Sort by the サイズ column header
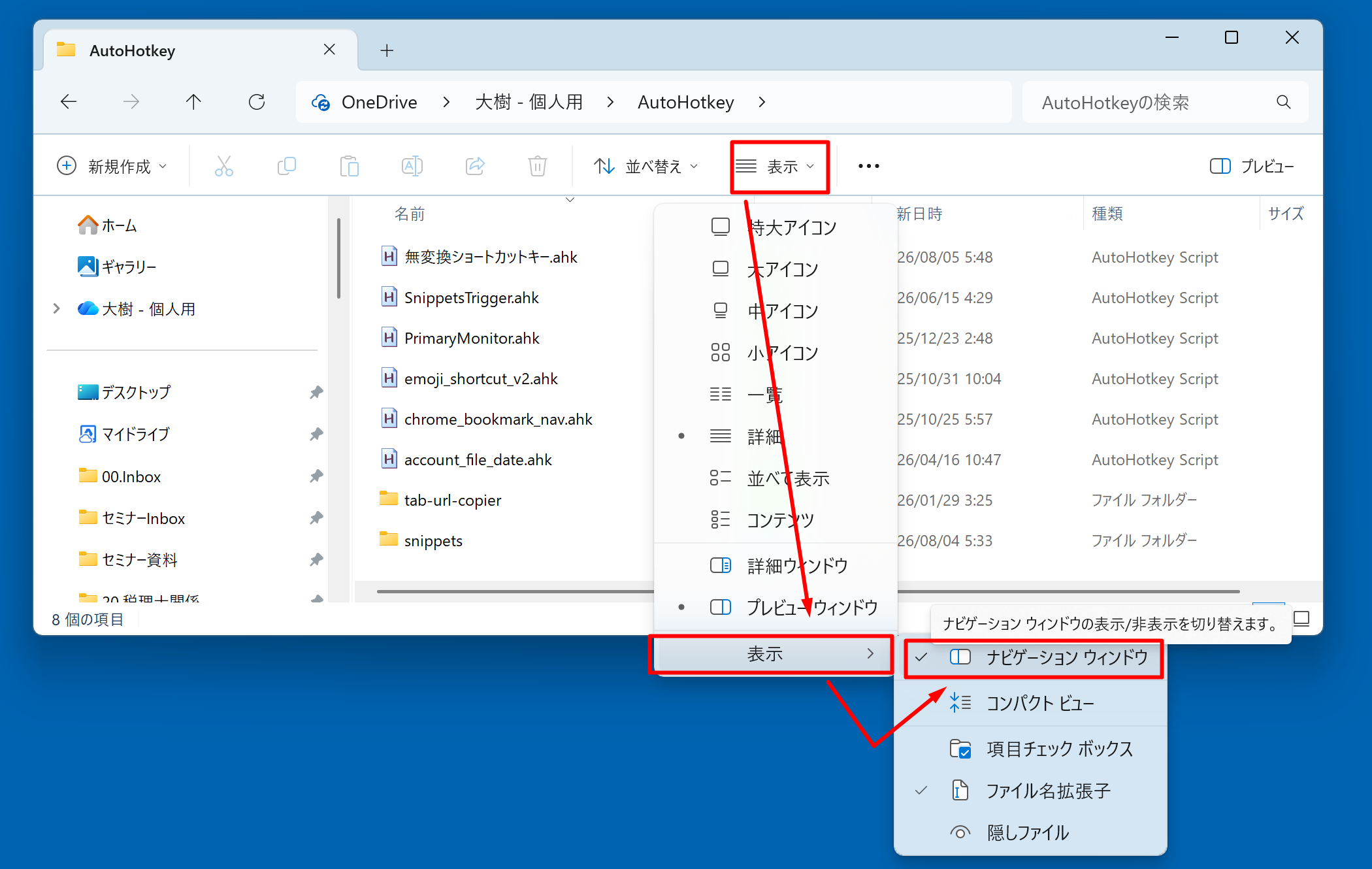The height and width of the screenshot is (869, 1372). tap(1285, 214)
